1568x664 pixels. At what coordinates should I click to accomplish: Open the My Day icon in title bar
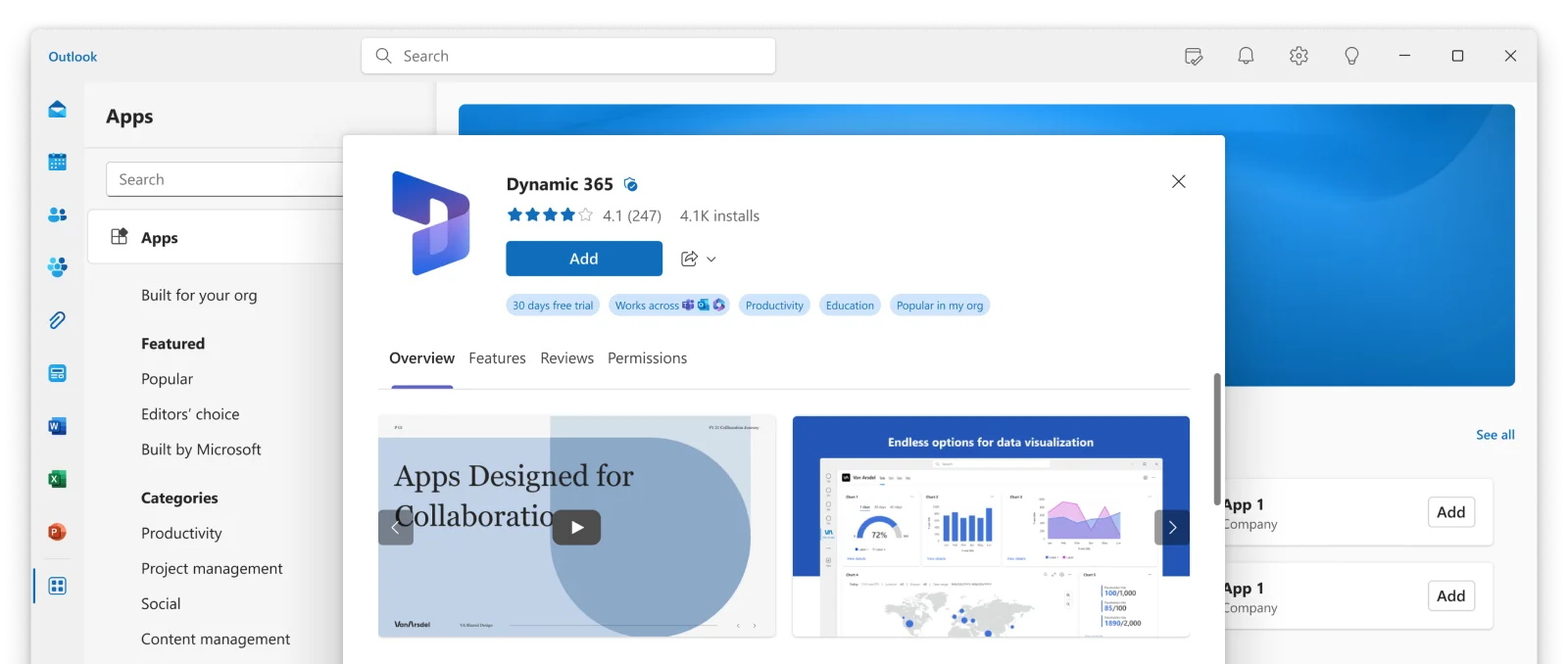[1193, 56]
